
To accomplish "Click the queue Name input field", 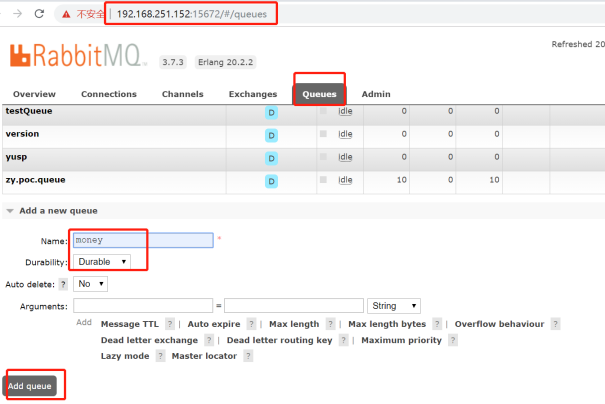I will [x=142, y=240].
